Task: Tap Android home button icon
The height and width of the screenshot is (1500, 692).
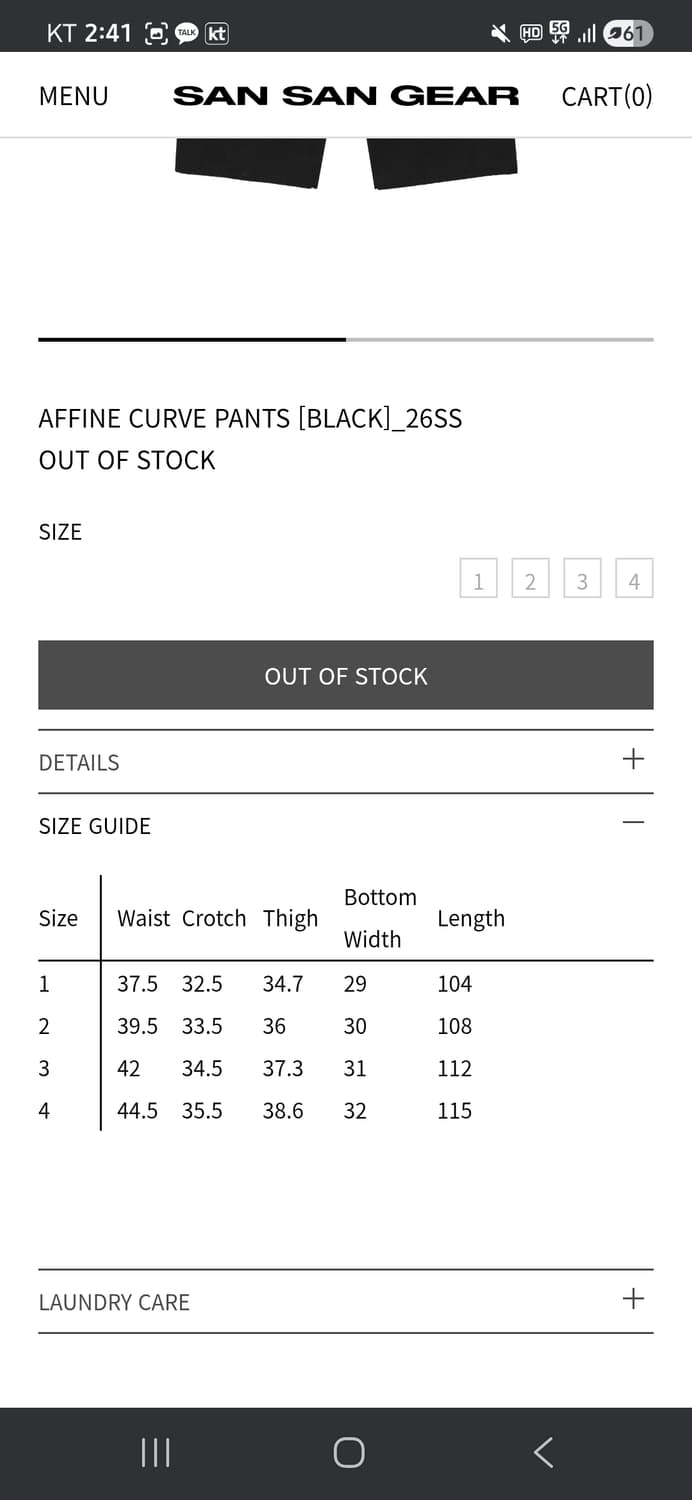Action: (348, 1453)
